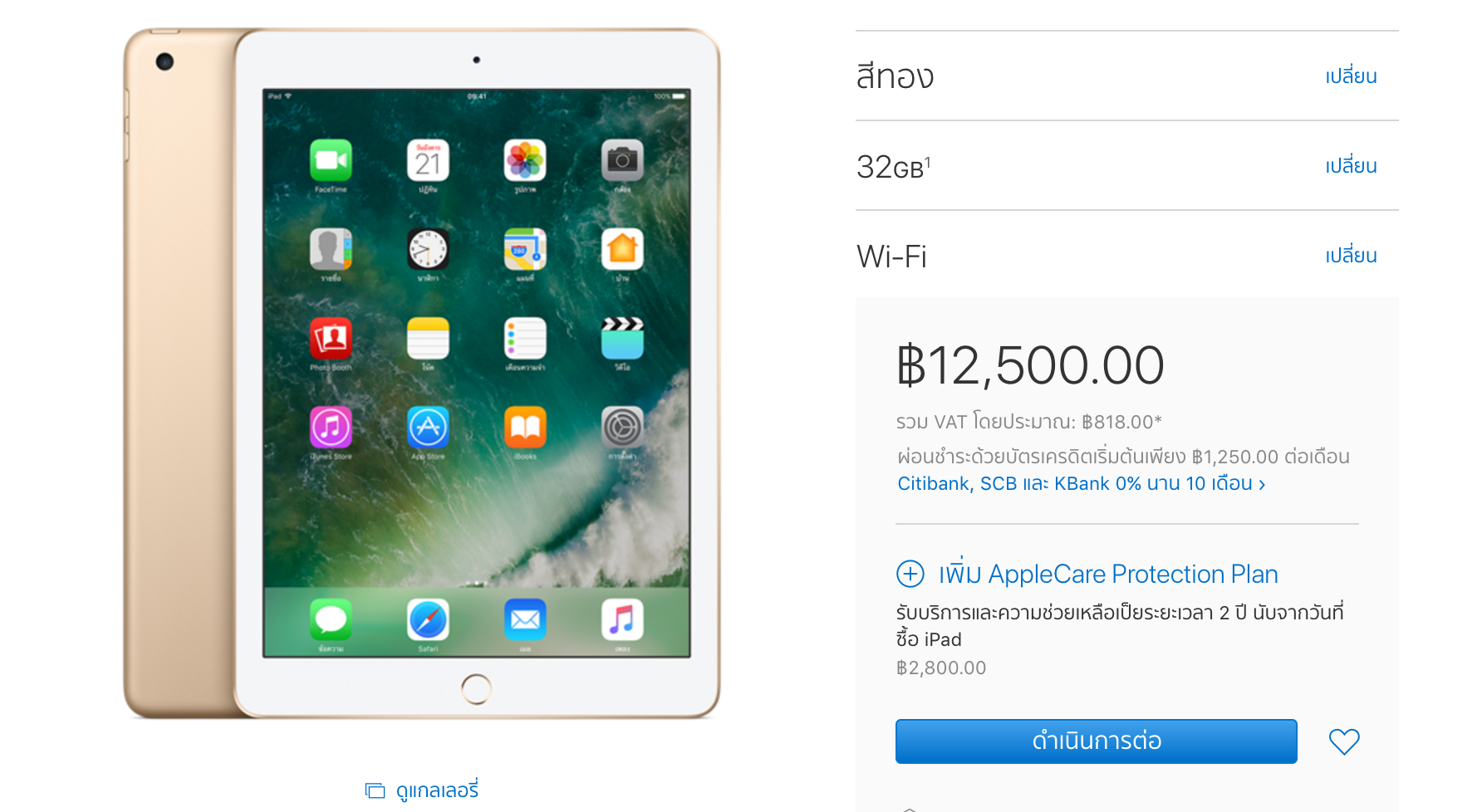This screenshot has width=1482, height=812.
Task: Click the gallery icon below the iPad
Action: (375, 790)
